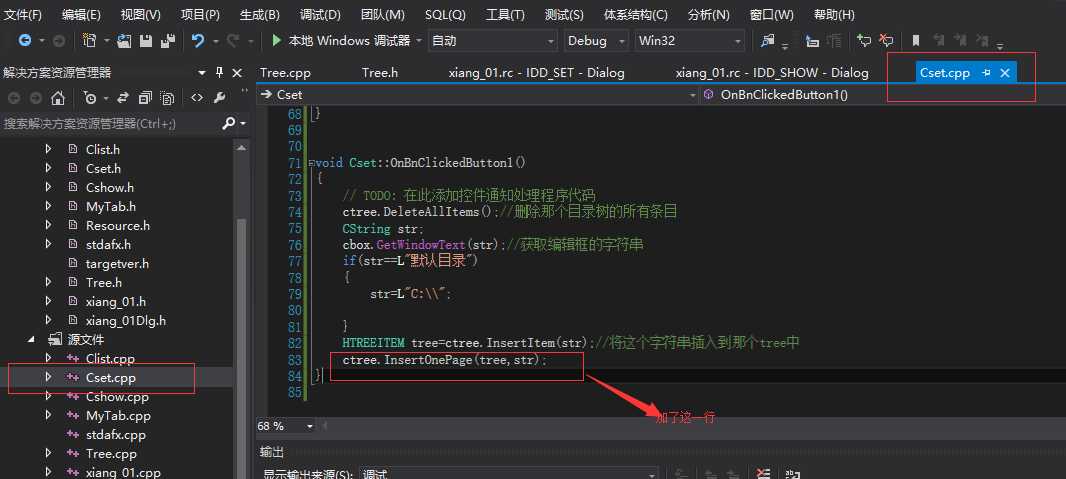
Task: Click the Uncomment selected lines icon
Action: point(886,41)
